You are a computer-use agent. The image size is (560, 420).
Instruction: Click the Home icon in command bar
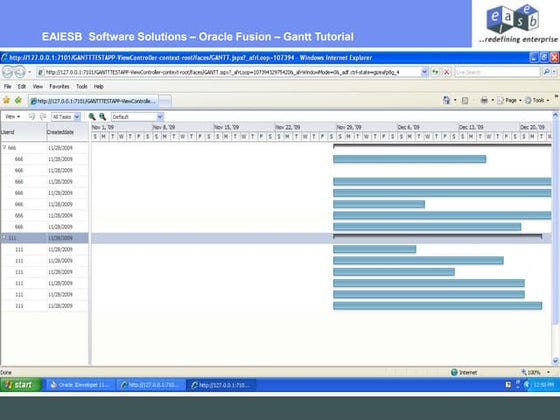446,100
